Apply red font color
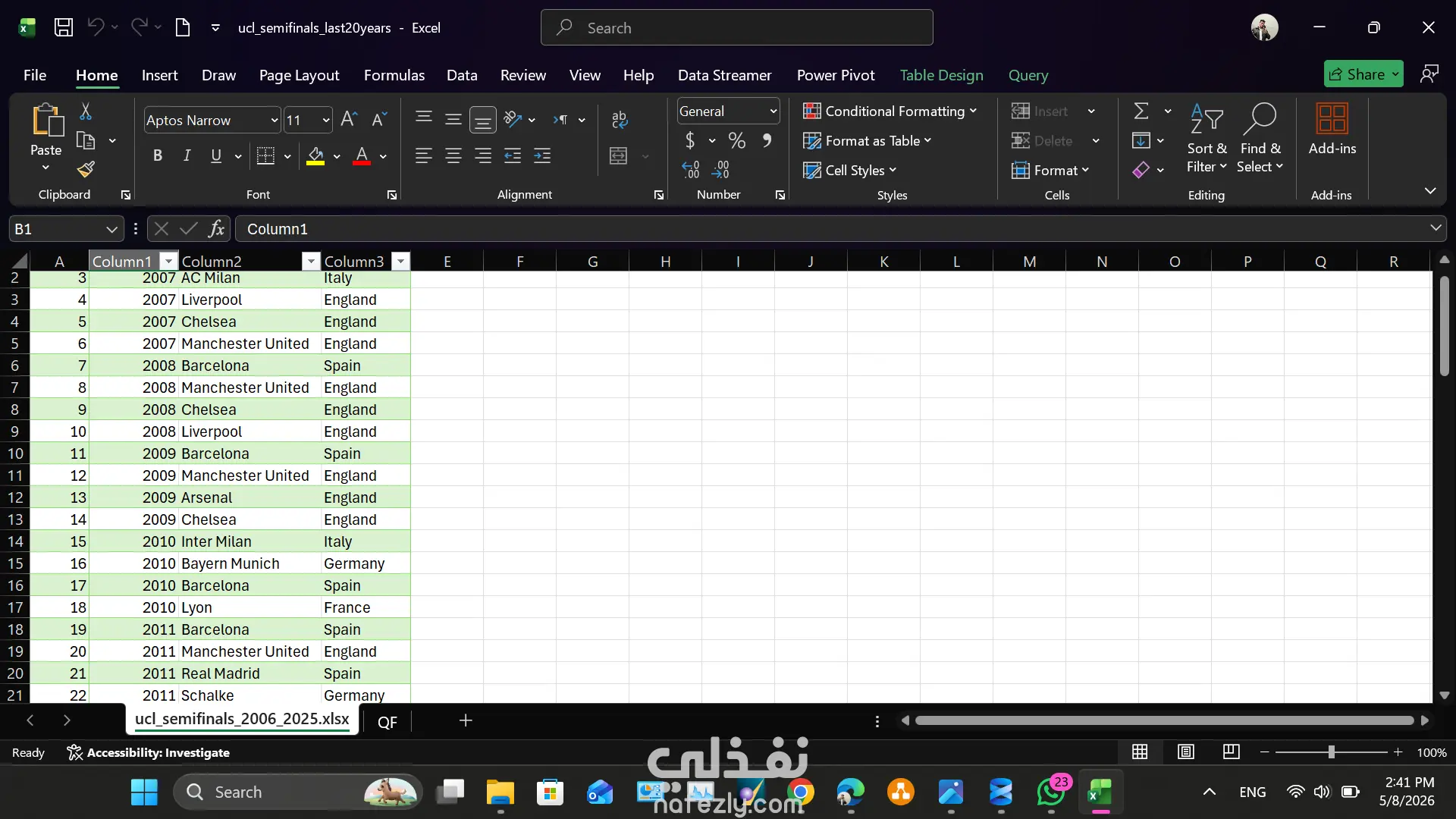Screen dimensions: 1456x819 [362, 155]
